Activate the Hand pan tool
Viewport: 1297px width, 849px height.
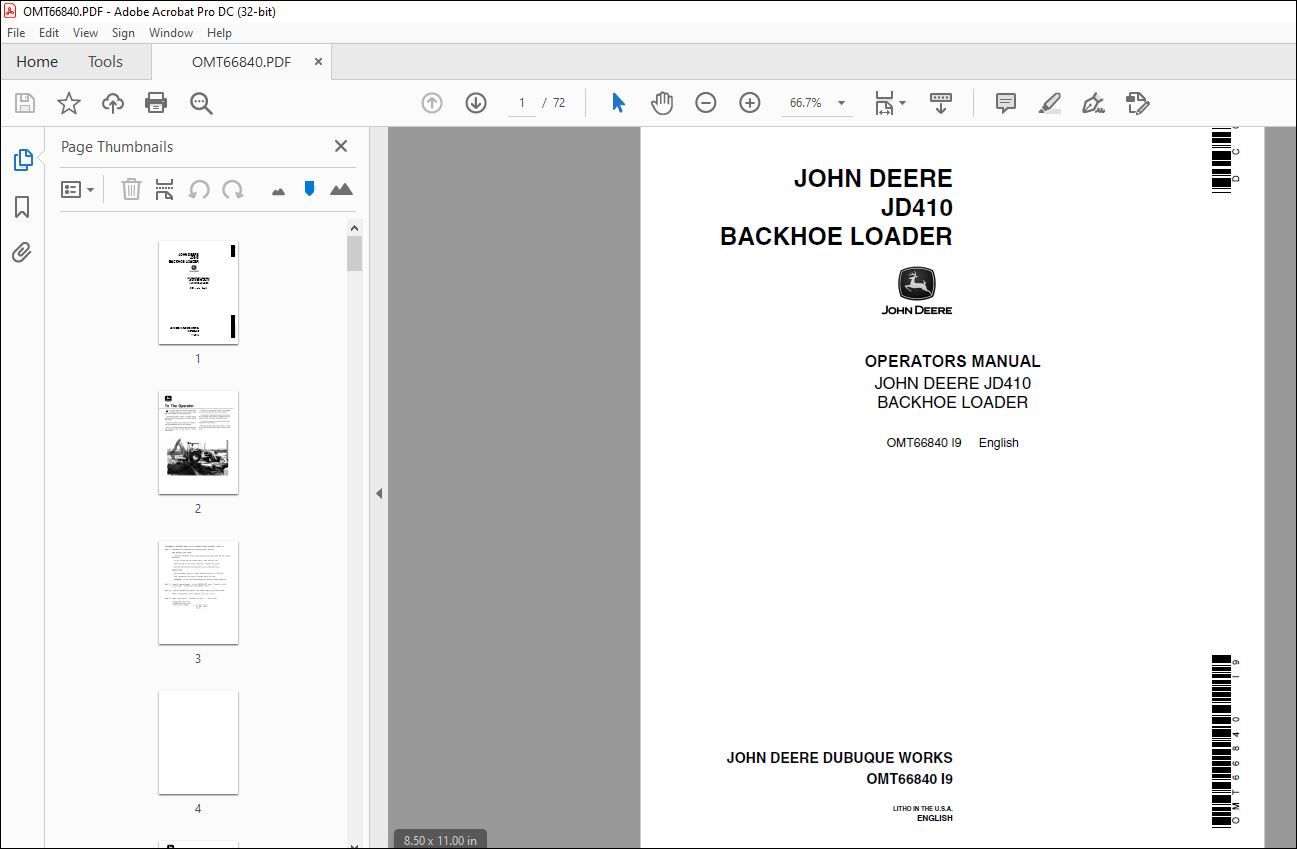(662, 103)
